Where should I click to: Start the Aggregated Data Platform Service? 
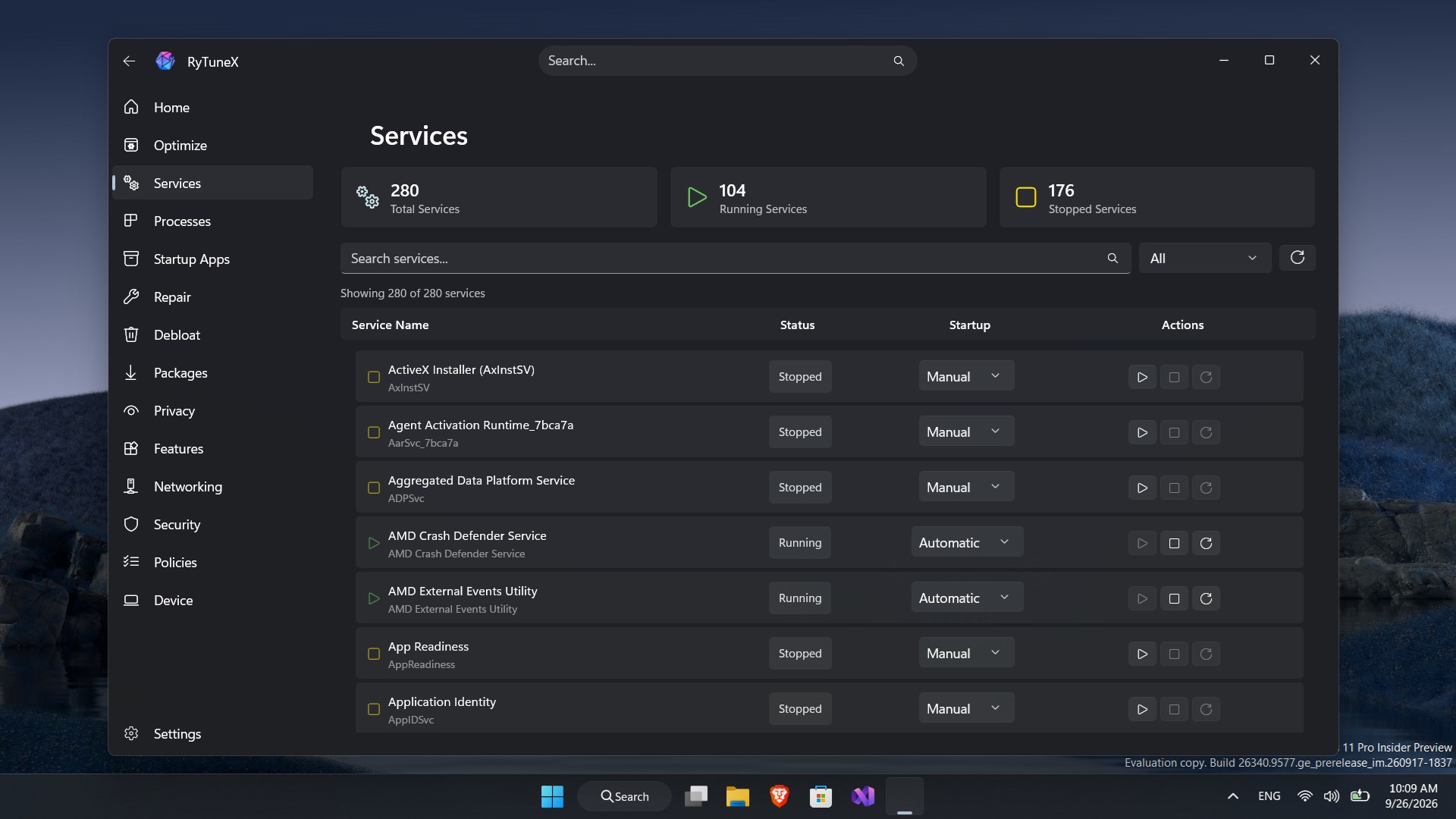click(x=1142, y=488)
